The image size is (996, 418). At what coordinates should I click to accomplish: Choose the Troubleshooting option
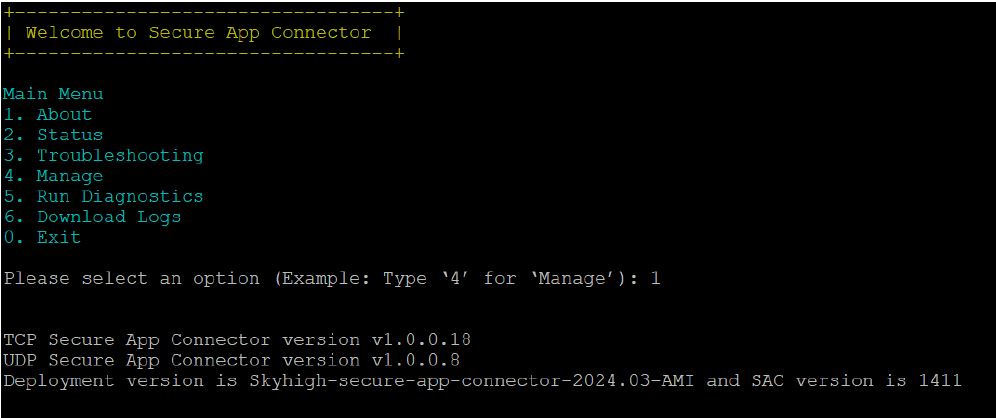coord(104,156)
